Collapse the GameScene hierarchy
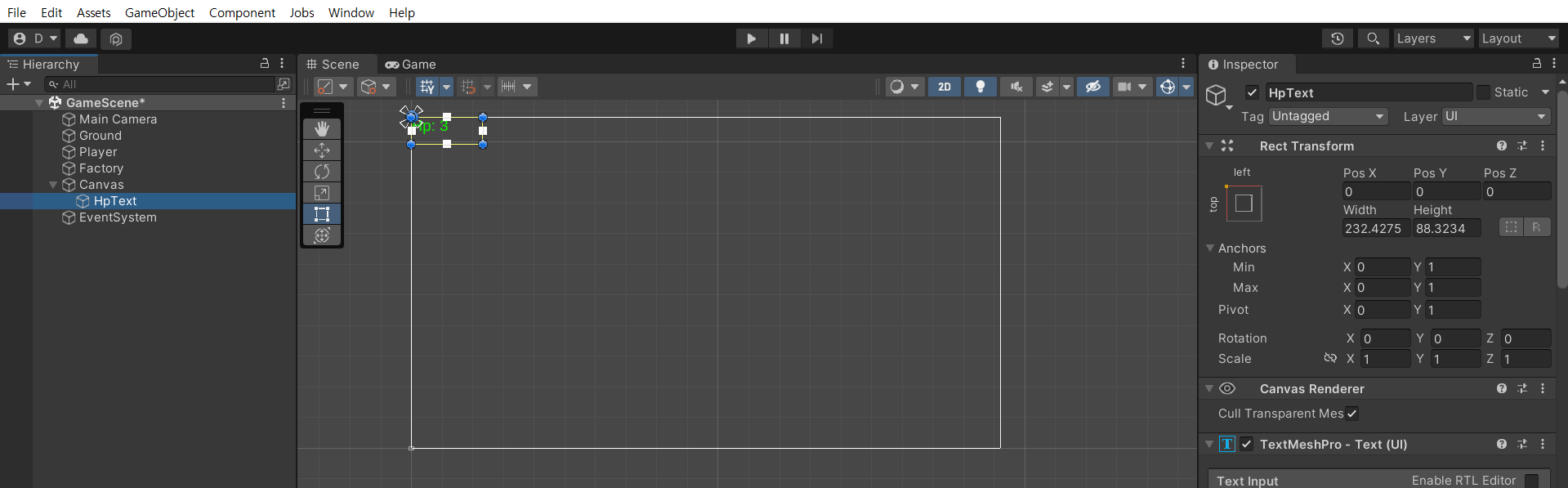This screenshot has height=488, width=1568. tap(38, 103)
